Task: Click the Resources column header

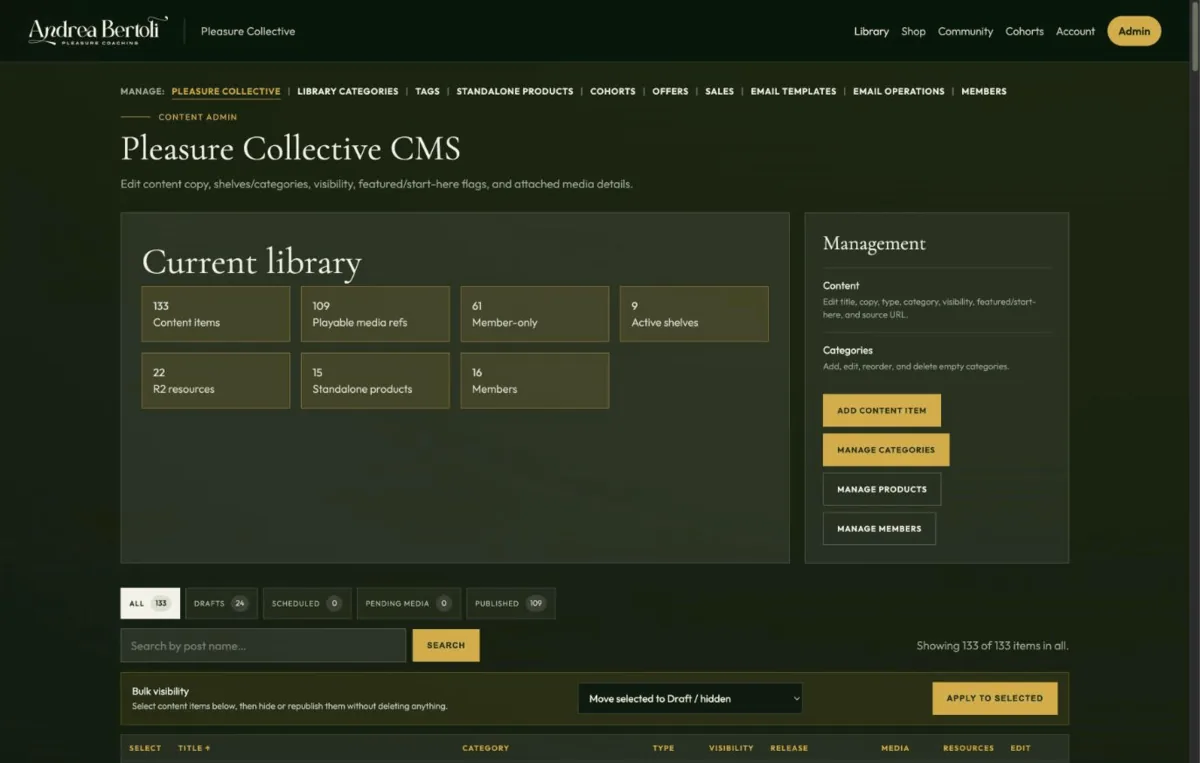Action: [x=968, y=748]
